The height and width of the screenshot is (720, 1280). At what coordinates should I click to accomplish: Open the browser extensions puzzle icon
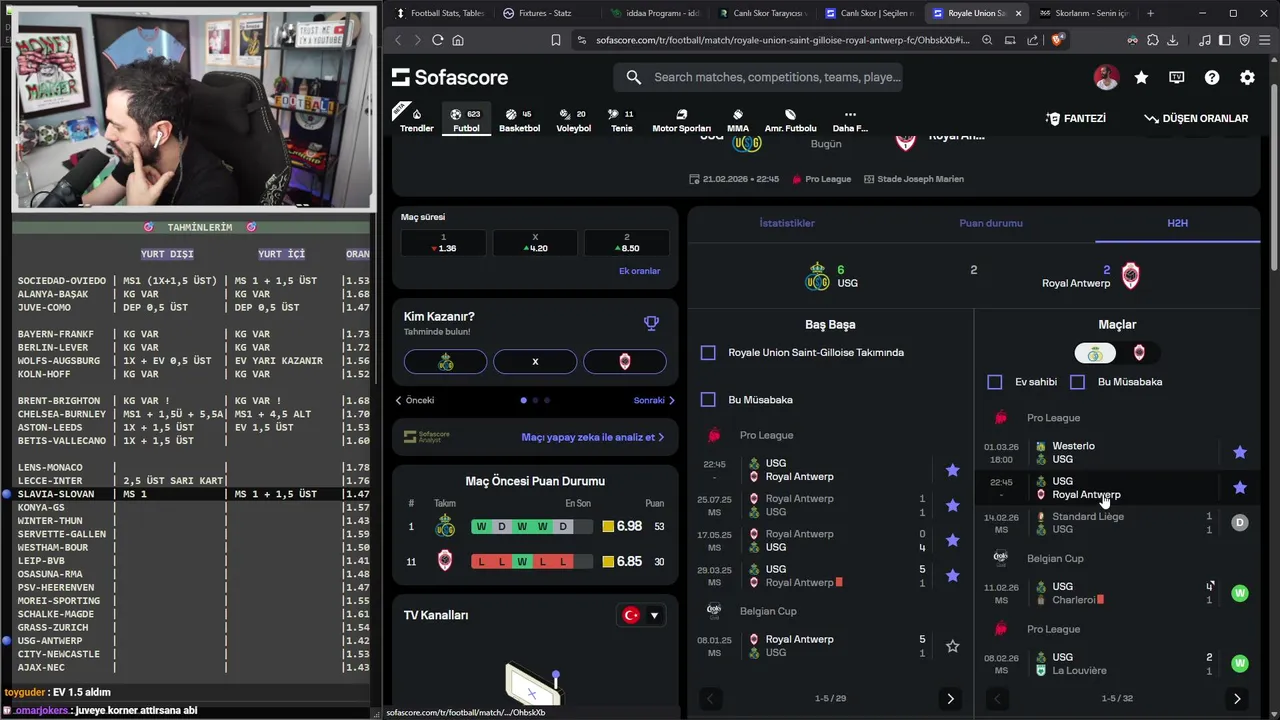pos(1153,40)
